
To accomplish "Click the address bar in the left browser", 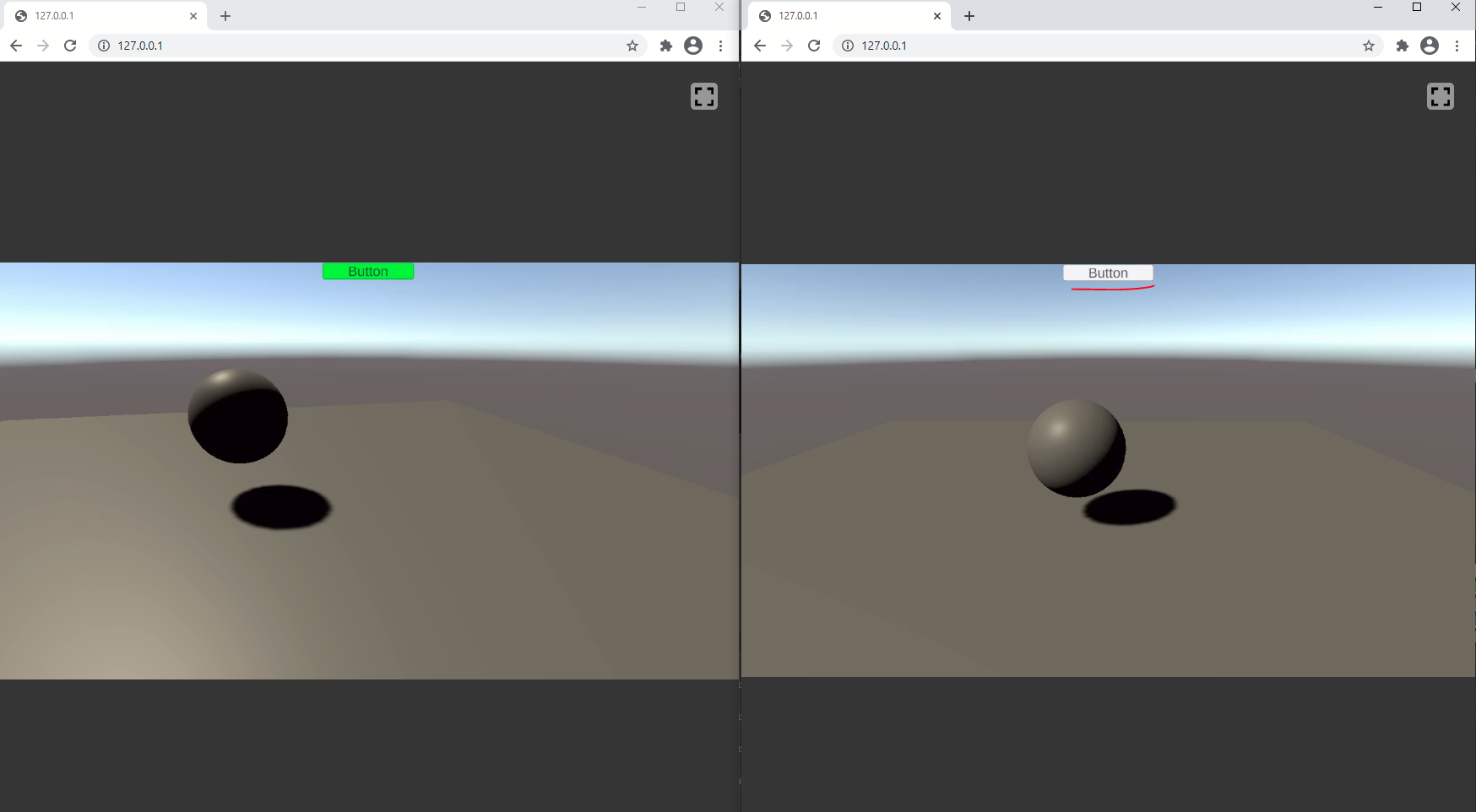I will point(253,46).
